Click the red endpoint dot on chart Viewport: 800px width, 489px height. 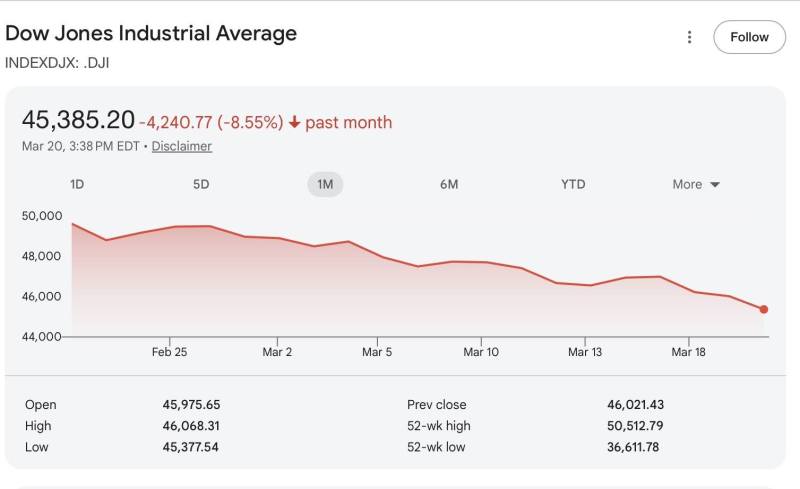click(763, 309)
